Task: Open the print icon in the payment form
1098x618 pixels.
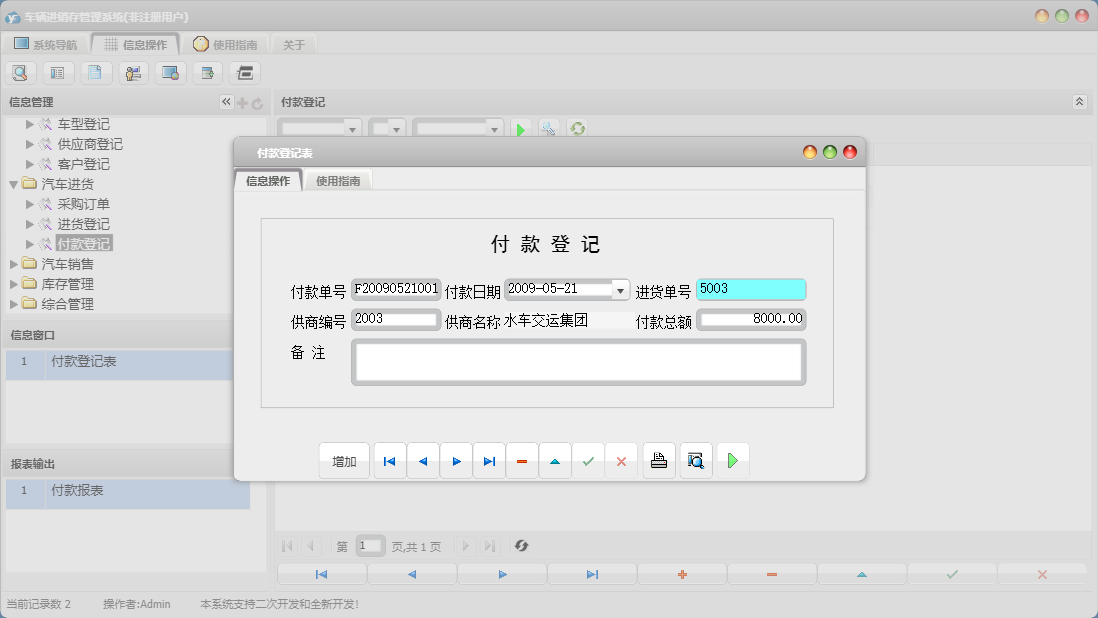Action: (659, 460)
